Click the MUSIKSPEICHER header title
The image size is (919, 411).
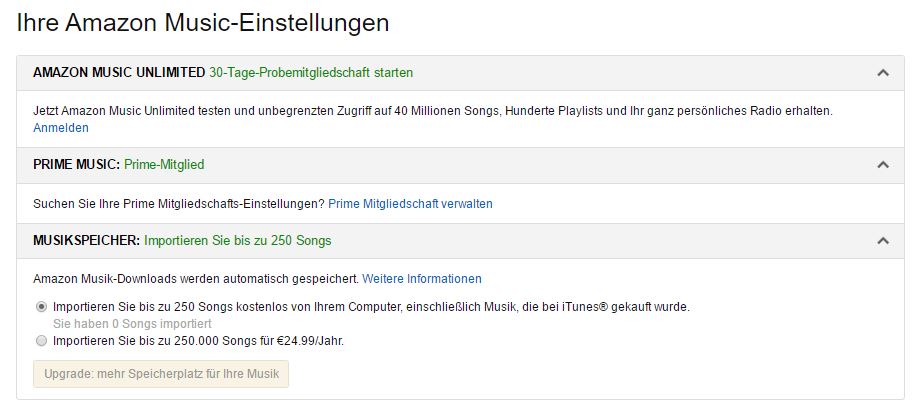[x=86, y=241]
